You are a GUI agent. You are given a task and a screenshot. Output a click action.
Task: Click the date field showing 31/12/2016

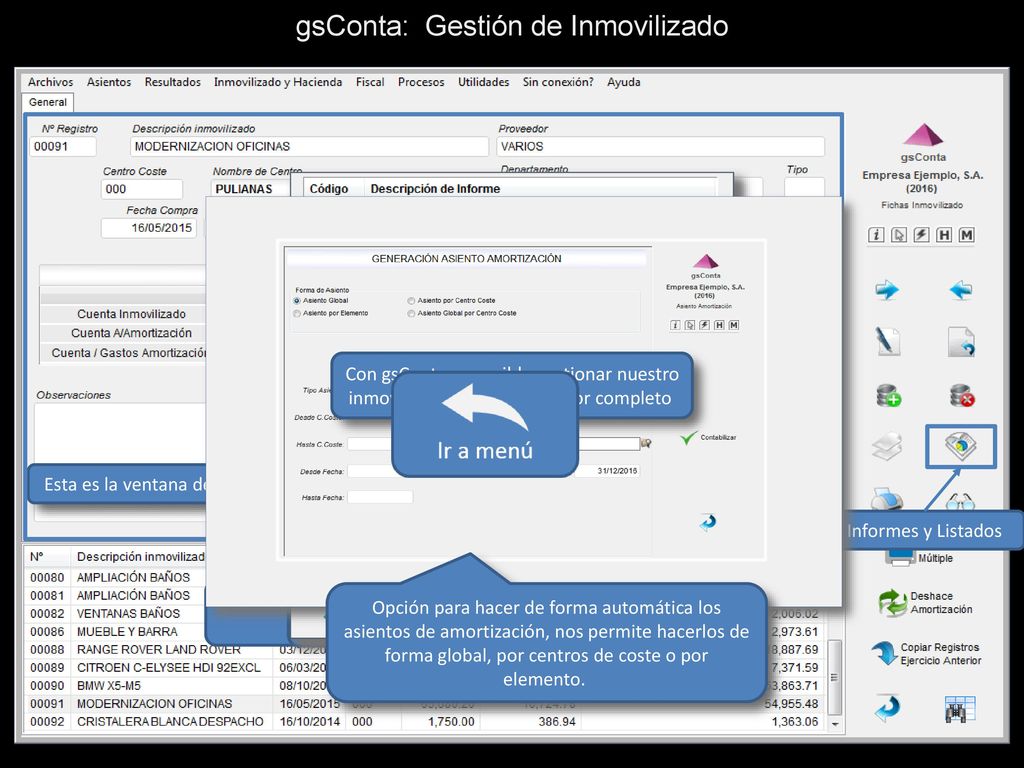tap(609, 471)
